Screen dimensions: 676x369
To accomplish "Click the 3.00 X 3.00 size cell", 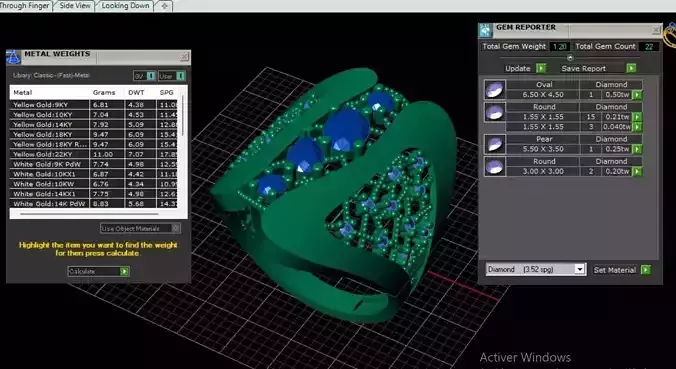I will (x=543, y=171).
